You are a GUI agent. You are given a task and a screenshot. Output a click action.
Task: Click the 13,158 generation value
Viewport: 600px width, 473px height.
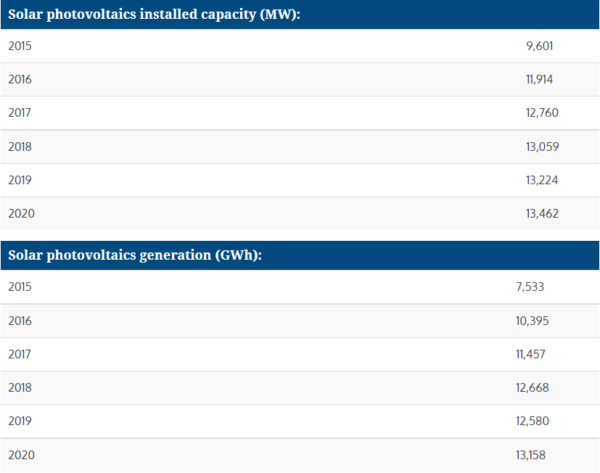pyautogui.click(x=531, y=455)
